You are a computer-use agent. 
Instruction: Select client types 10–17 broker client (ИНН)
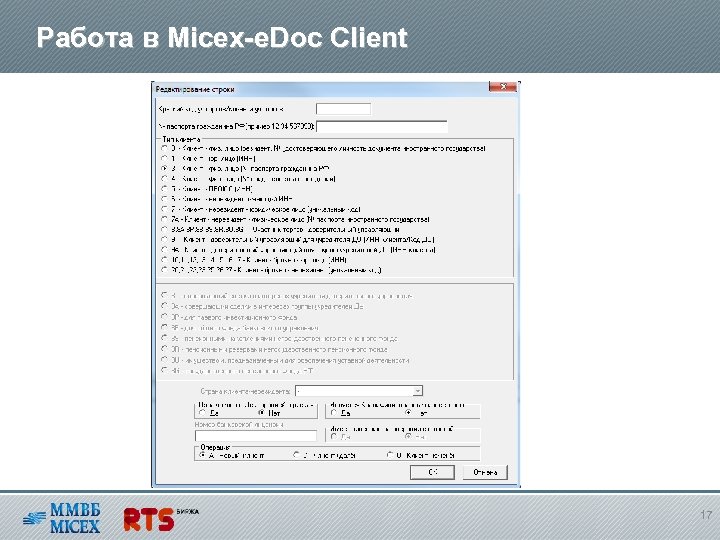[164, 260]
